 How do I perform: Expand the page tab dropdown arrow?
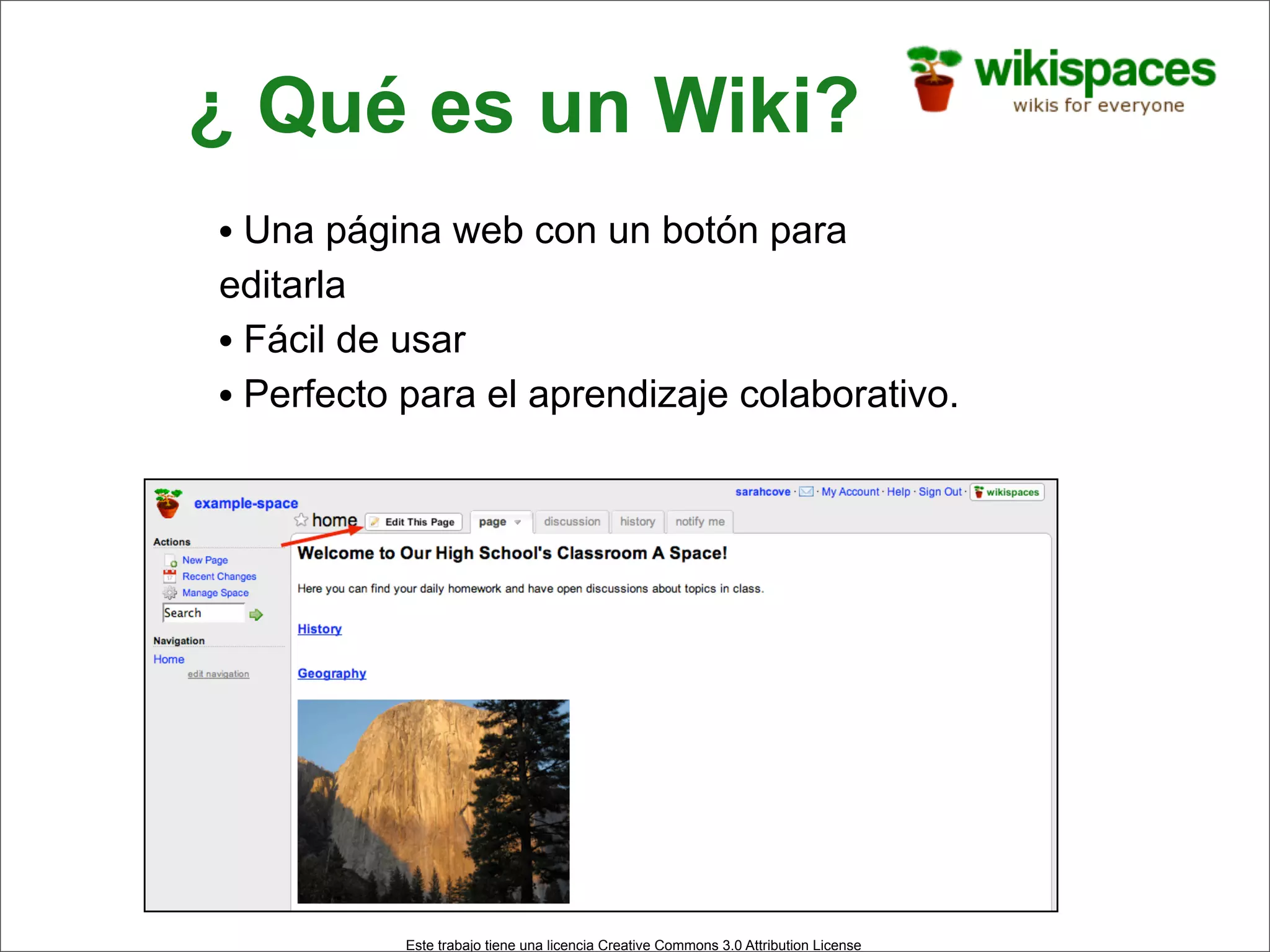coord(518,522)
